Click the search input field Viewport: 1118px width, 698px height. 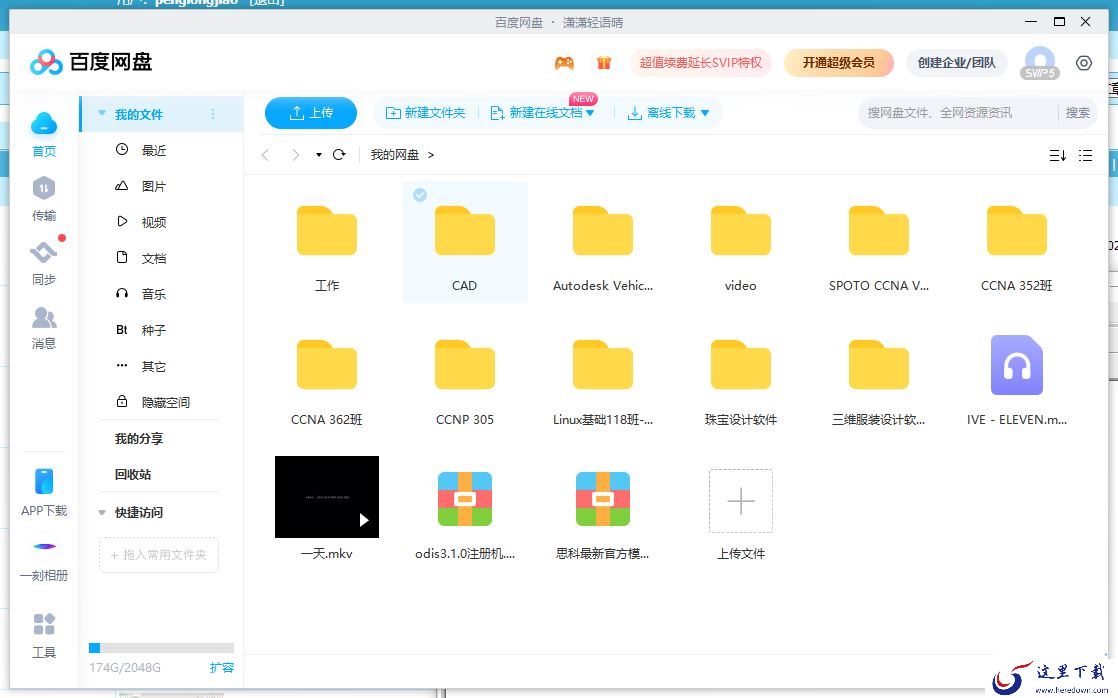point(958,113)
